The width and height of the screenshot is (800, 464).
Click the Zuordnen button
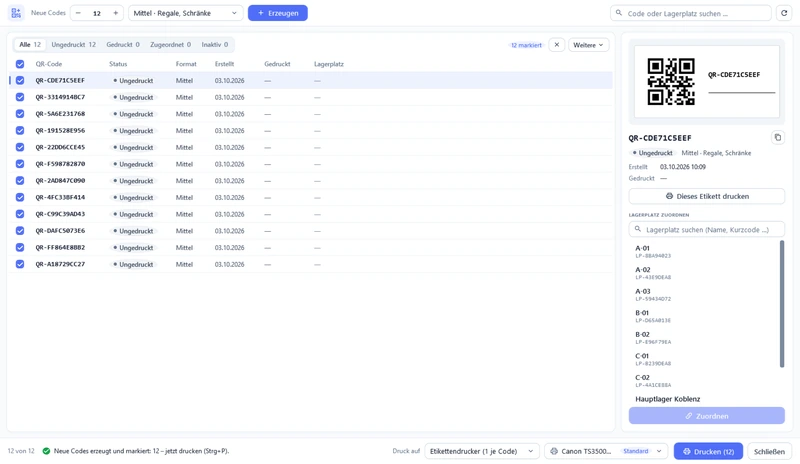707,416
